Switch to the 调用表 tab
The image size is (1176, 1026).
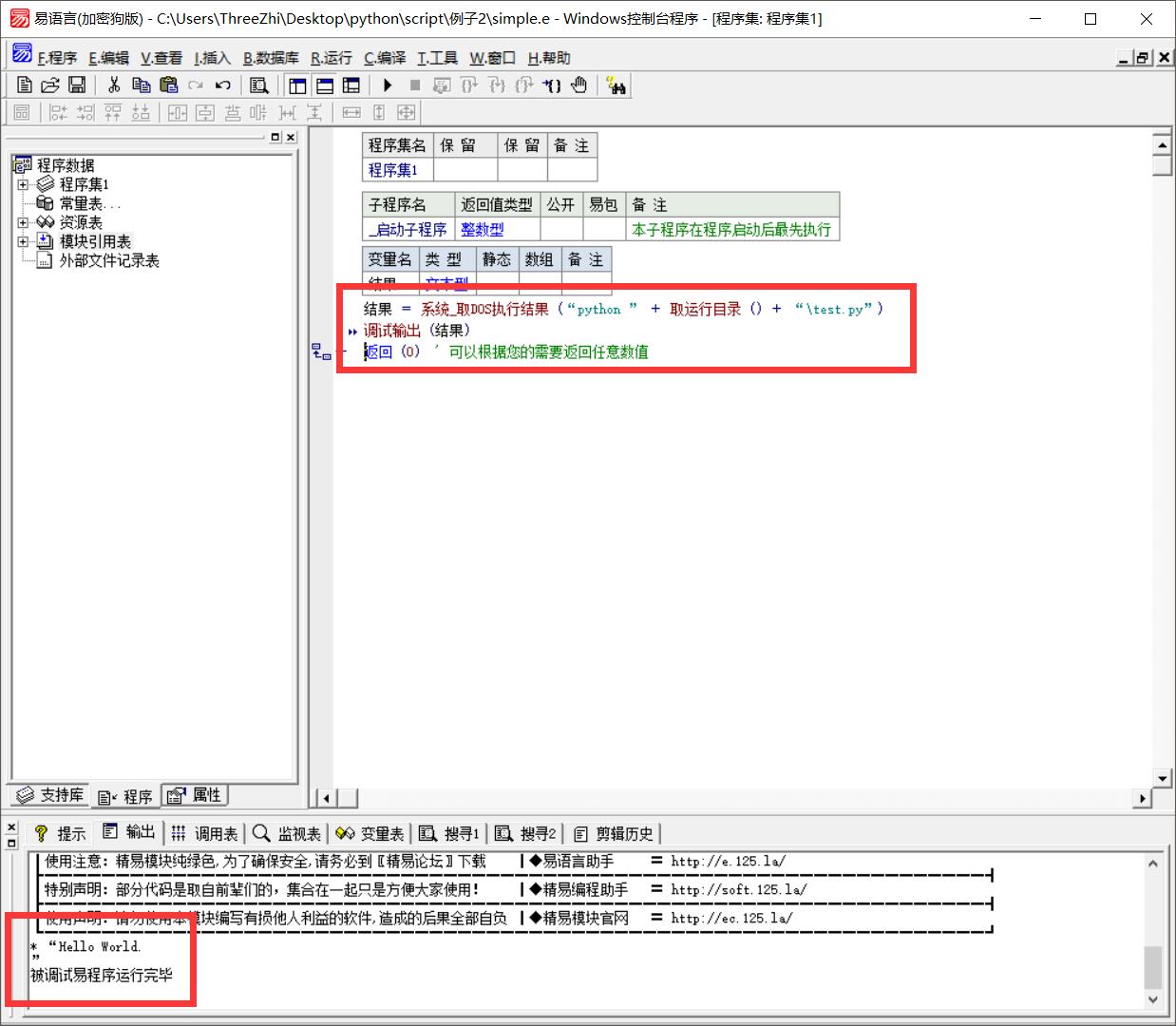(x=205, y=833)
